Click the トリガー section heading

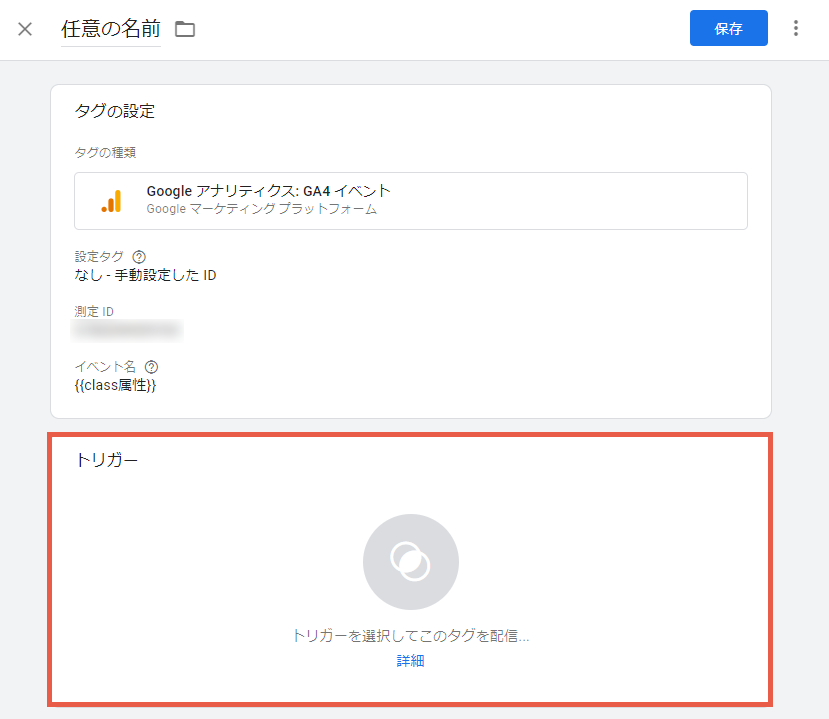106,460
